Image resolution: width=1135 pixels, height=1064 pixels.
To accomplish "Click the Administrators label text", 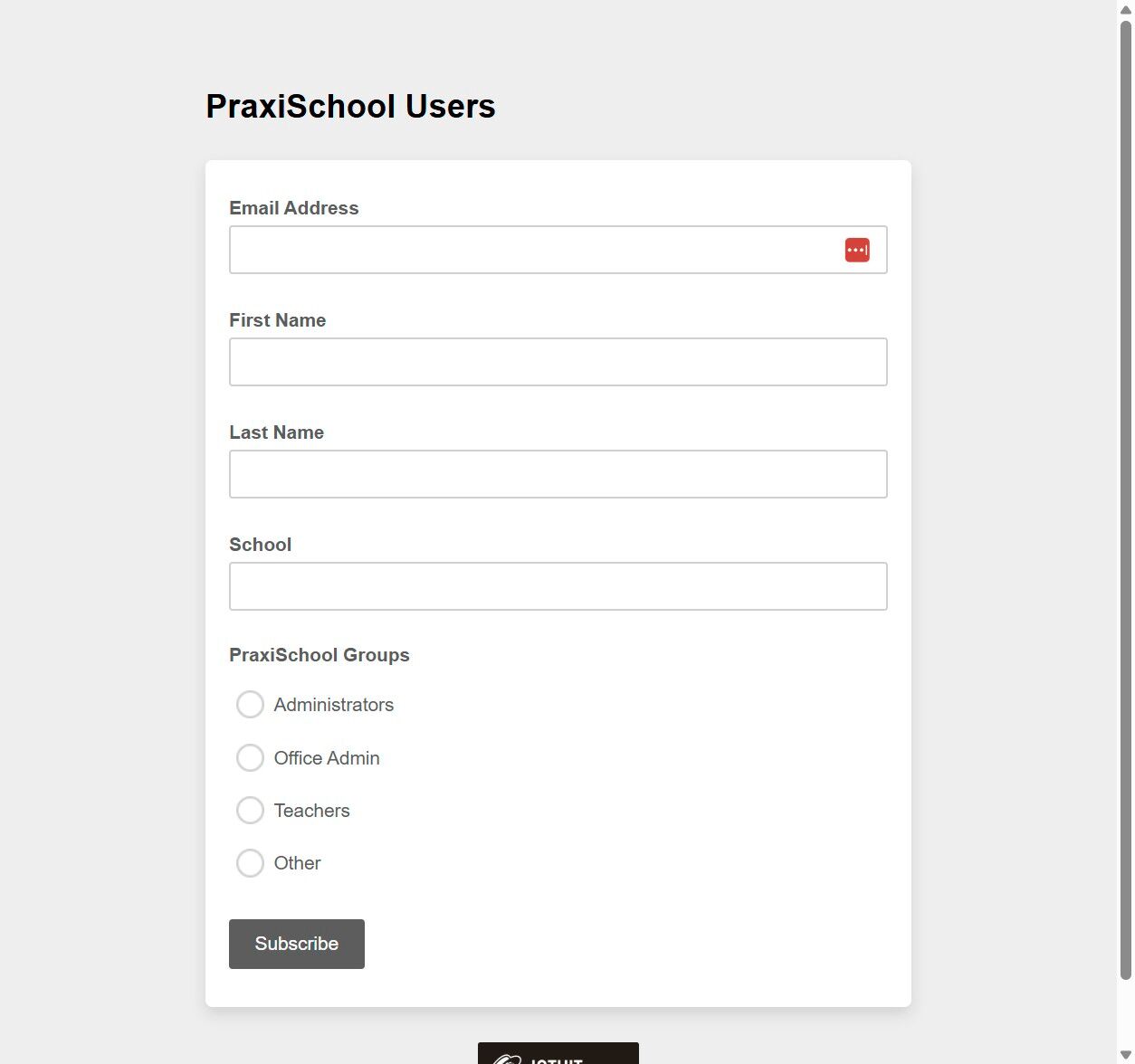I will point(333,705).
